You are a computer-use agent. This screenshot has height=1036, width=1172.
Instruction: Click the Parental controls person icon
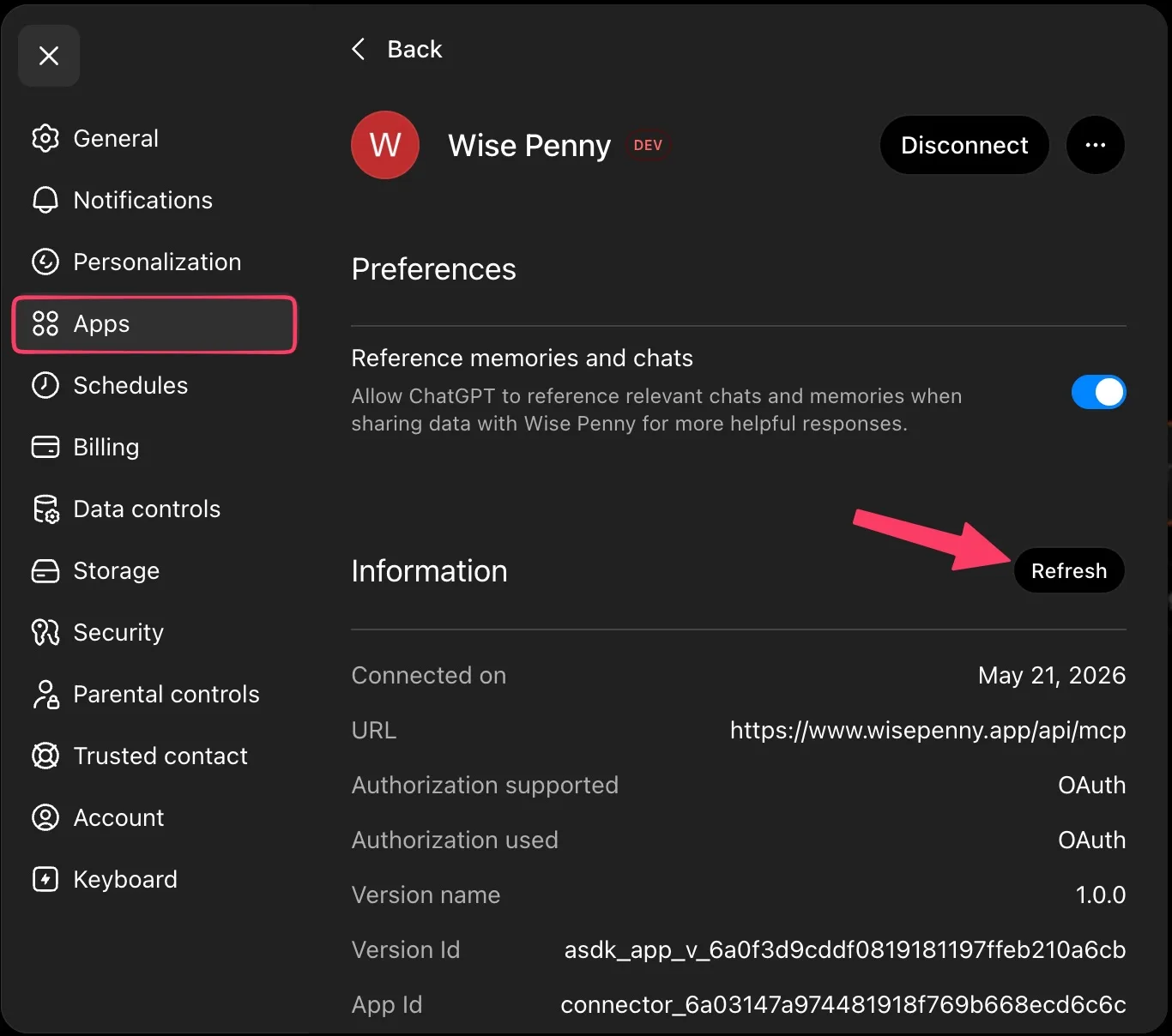click(x=45, y=694)
